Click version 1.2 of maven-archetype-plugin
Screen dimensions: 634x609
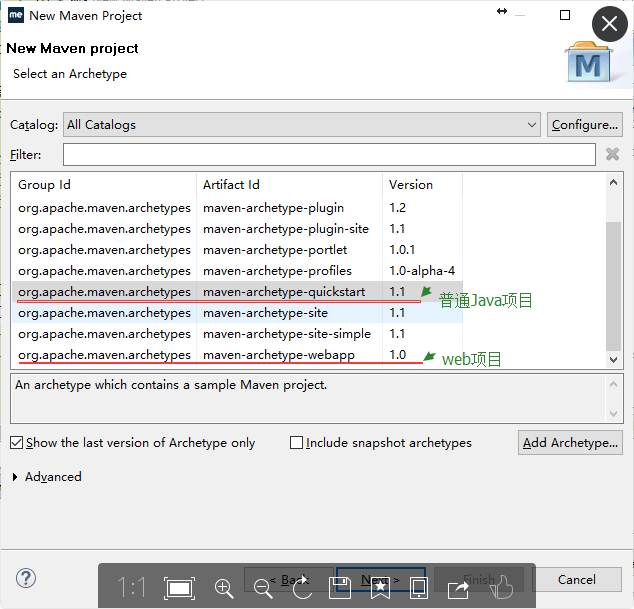pos(397,208)
